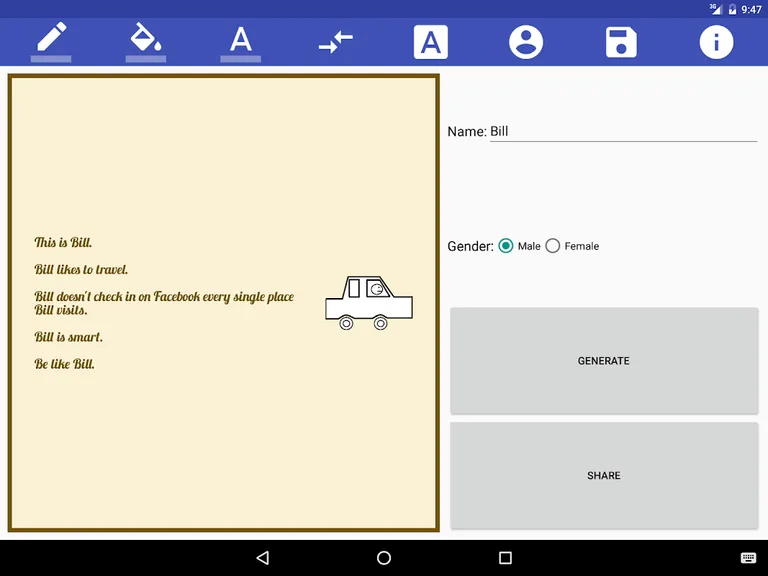This screenshot has height=576, width=768.
Task: Open the info icon in toolbar
Action: click(x=716, y=42)
